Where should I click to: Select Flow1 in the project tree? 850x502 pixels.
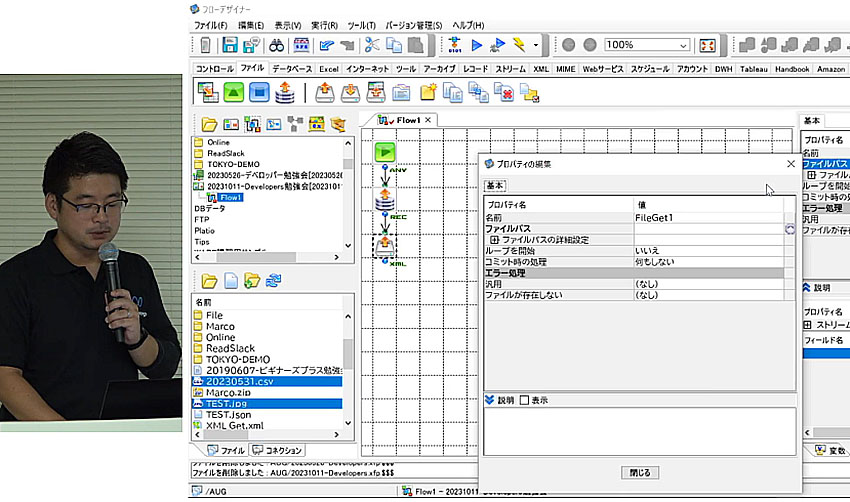[x=230, y=197]
